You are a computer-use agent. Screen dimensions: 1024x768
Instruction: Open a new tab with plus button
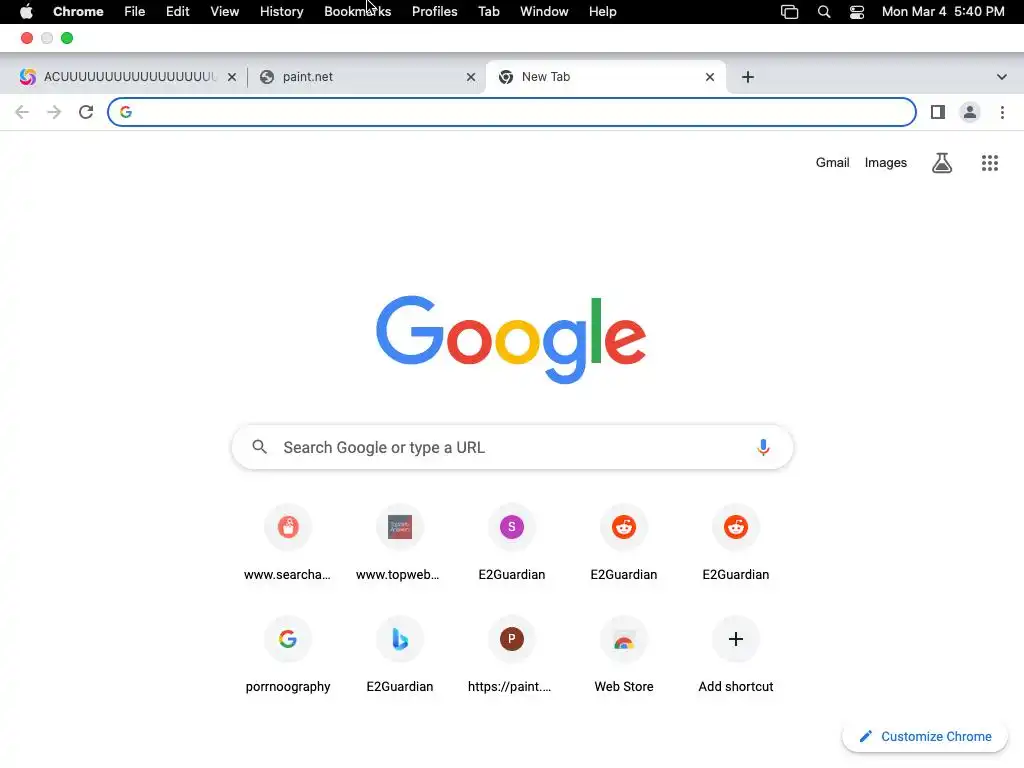click(748, 77)
